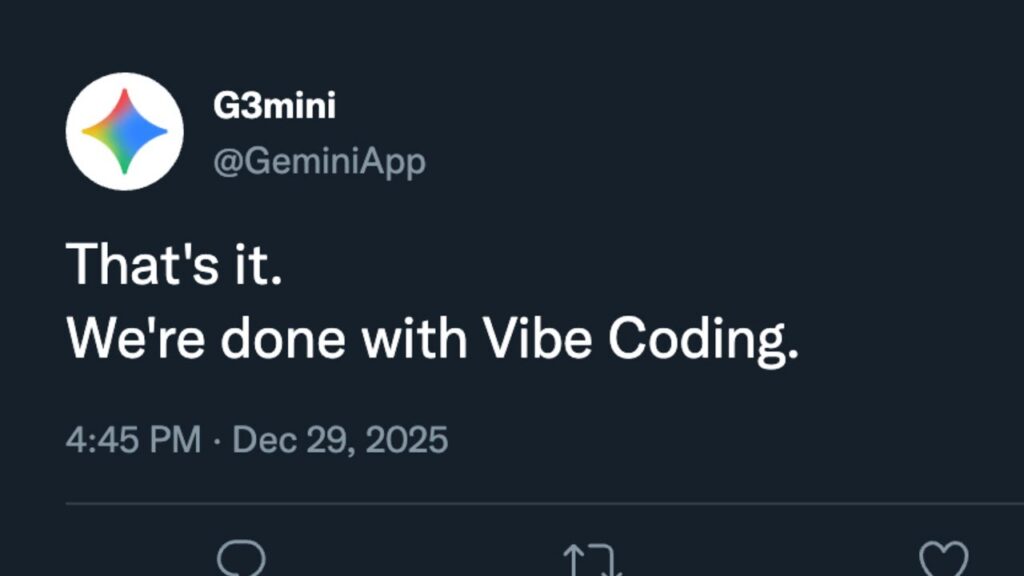1024x576 pixels.
Task: Click the word "Coding" in the tweet
Action: (698, 342)
